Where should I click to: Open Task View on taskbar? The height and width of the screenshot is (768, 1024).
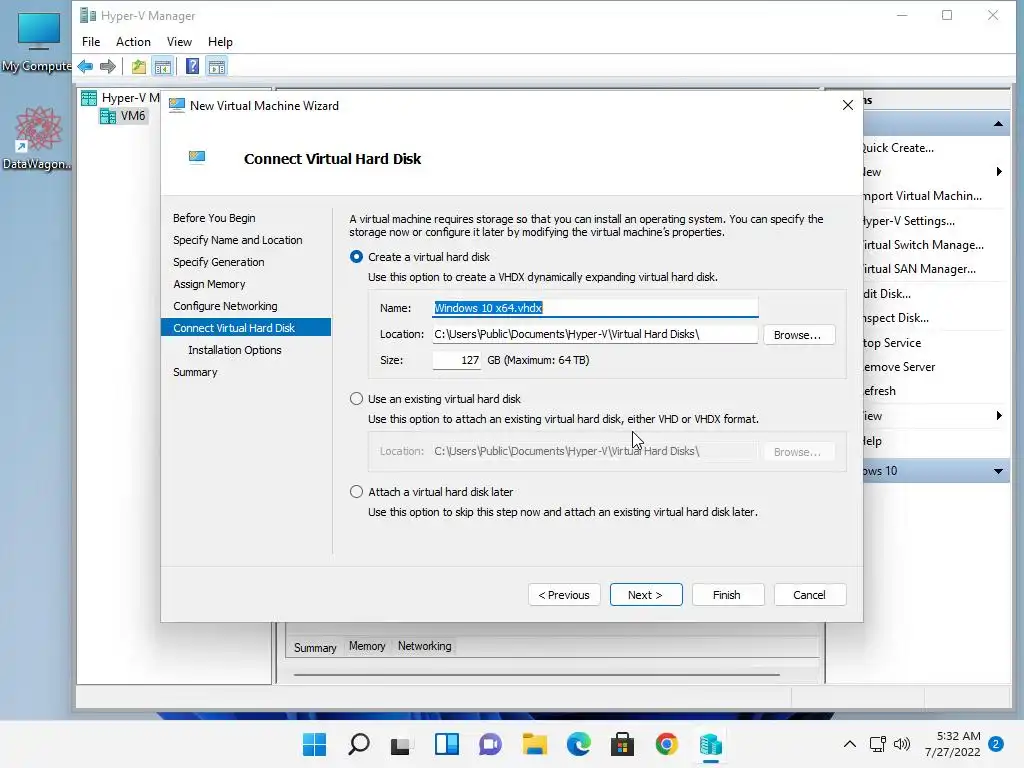click(400, 744)
